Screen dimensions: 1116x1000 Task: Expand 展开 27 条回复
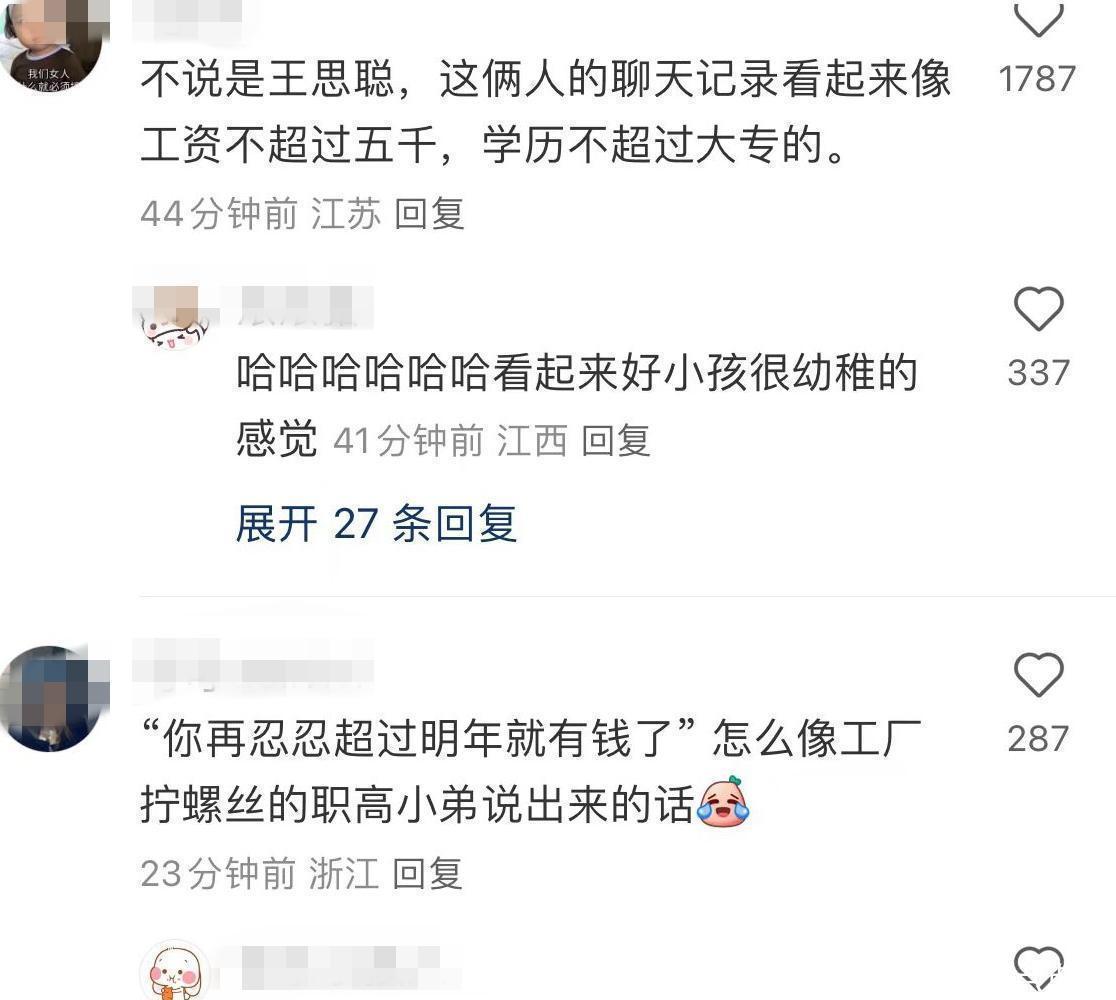(x=376, y=523)
